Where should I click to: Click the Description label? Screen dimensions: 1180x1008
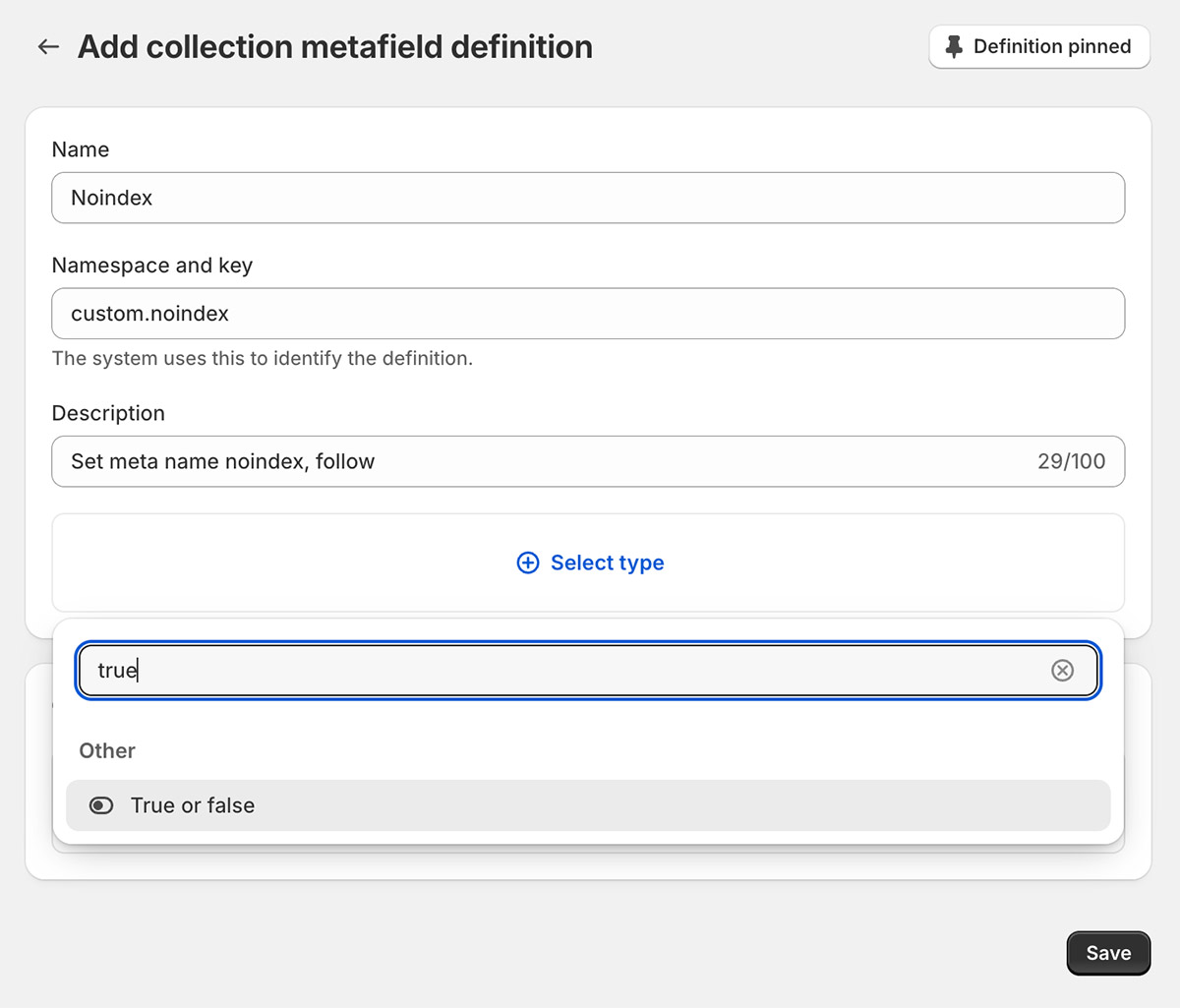108,413
